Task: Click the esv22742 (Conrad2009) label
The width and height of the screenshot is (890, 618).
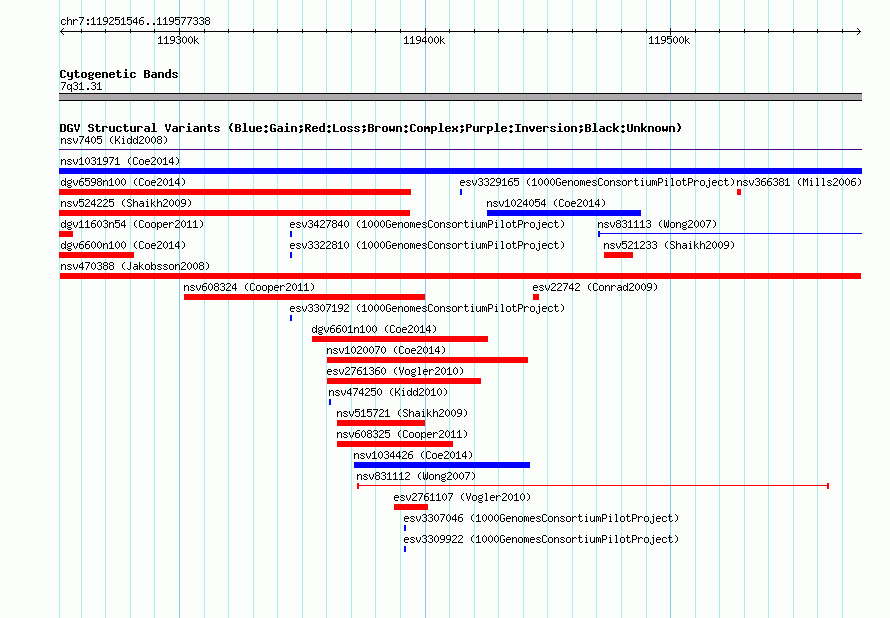Action: tap(595, 287)
